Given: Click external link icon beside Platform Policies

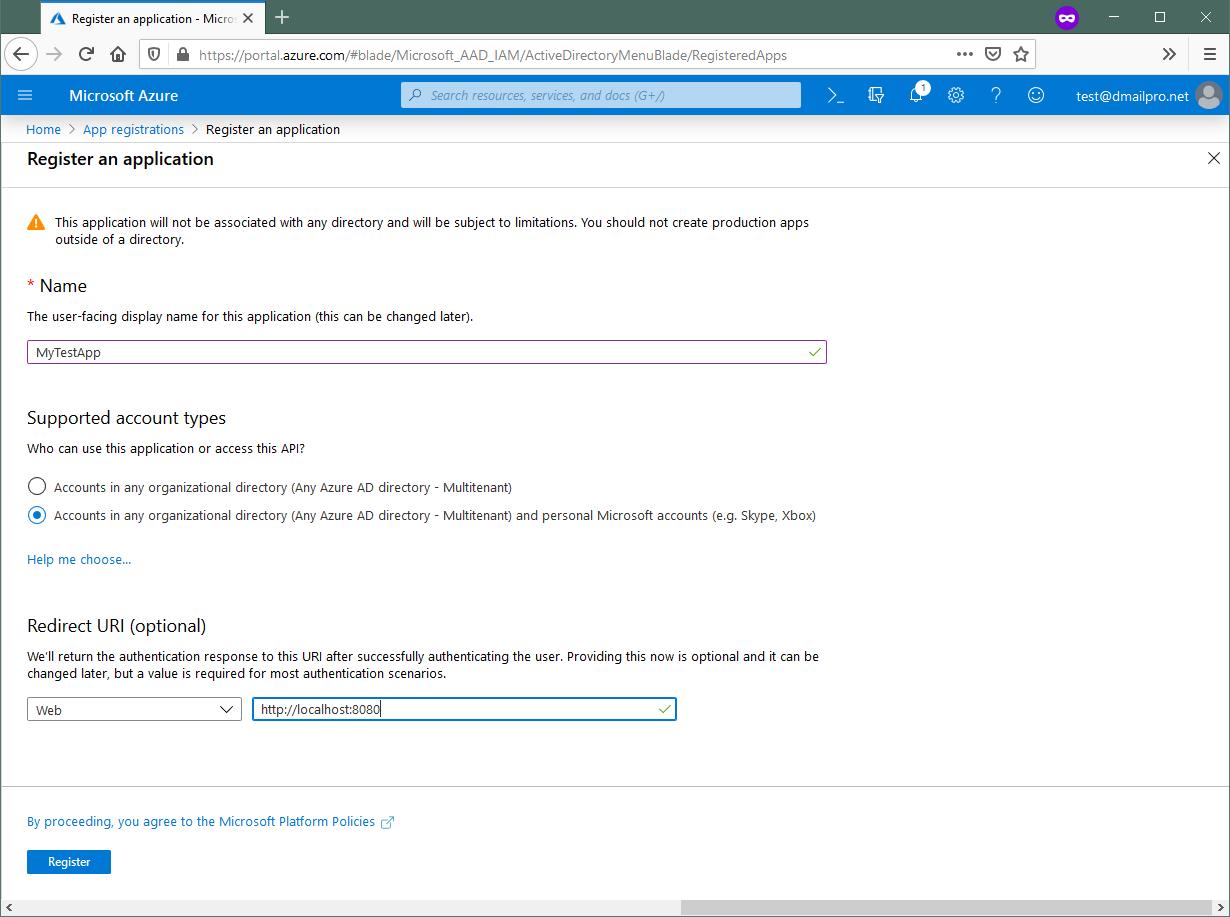Looking at the screenshot, I should tap(388, 822).
